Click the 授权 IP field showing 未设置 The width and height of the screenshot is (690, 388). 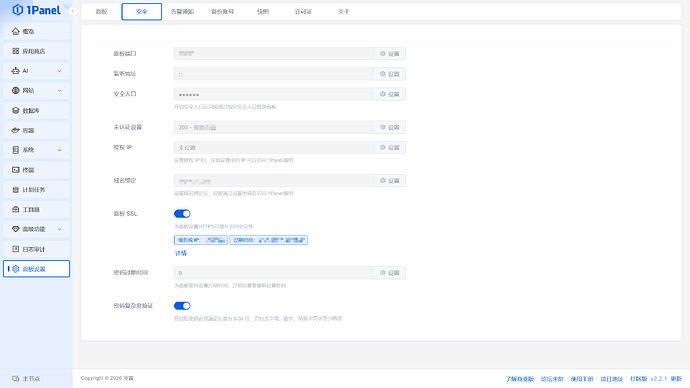tap(274, 147)
